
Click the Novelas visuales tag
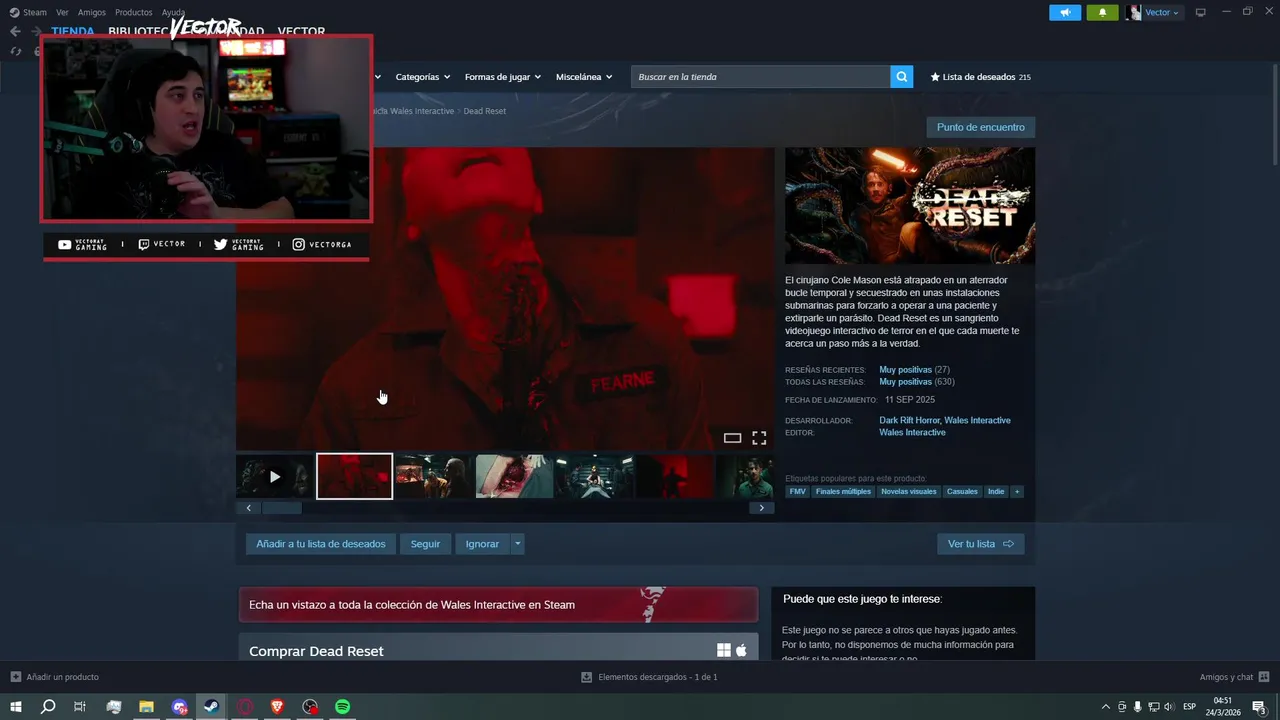[x=908, y=492]
